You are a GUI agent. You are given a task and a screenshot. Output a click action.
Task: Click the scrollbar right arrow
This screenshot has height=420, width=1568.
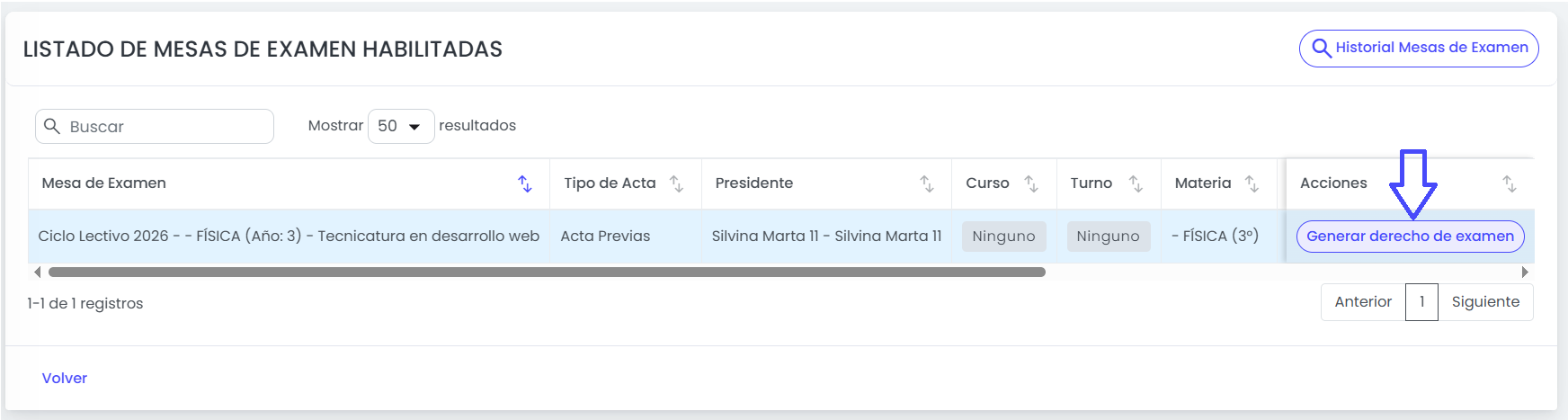click(1525, 272)
